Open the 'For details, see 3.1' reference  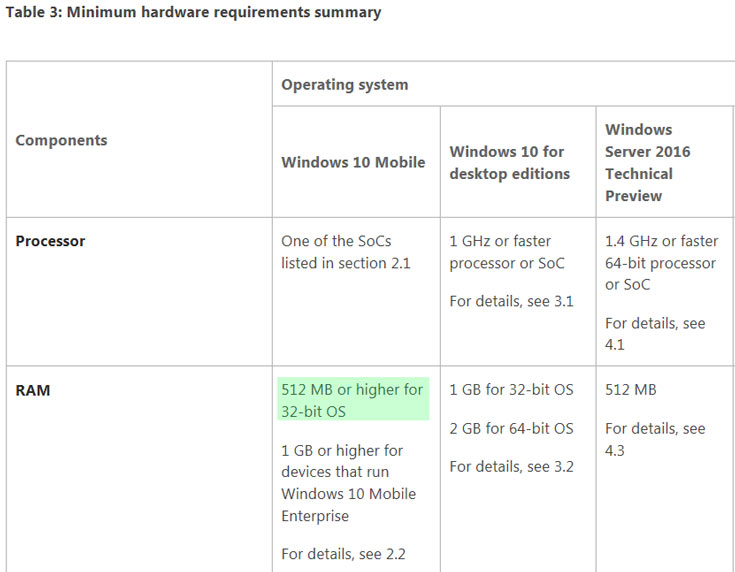tap(511, 301)
